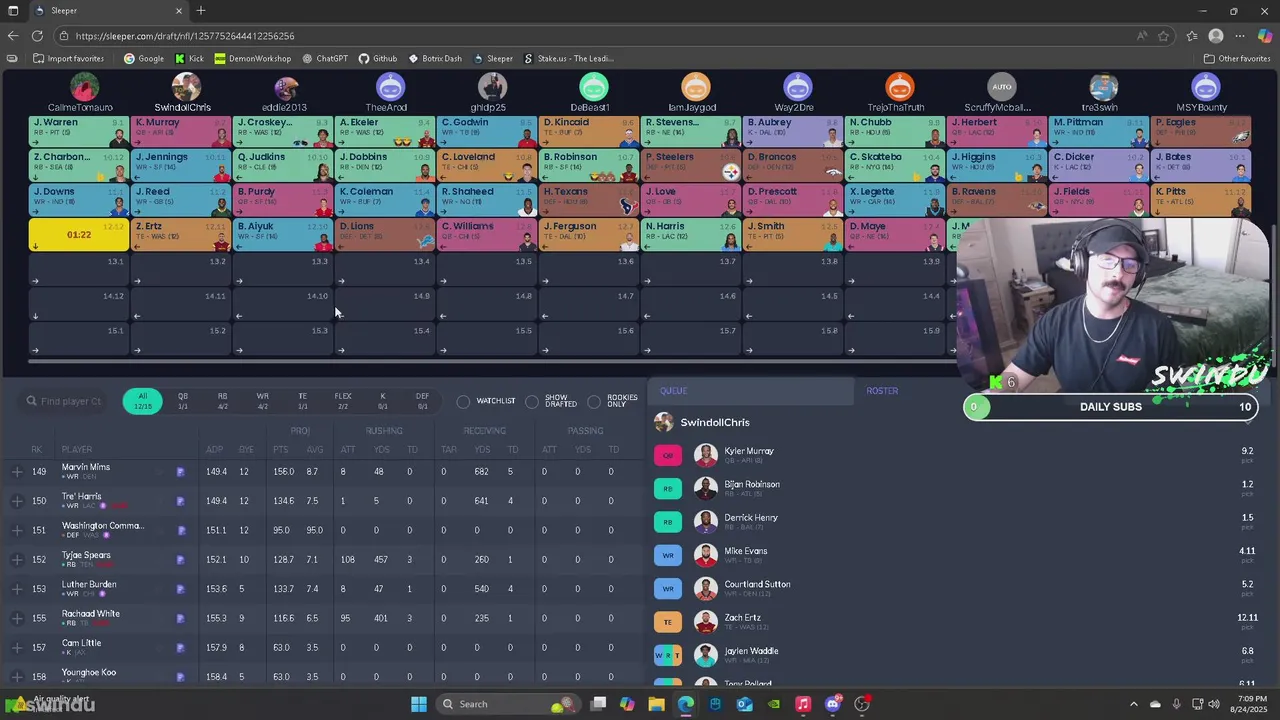Add Tre' Harris with the plus icon
1280x720 pixels.
click(17, 501)
